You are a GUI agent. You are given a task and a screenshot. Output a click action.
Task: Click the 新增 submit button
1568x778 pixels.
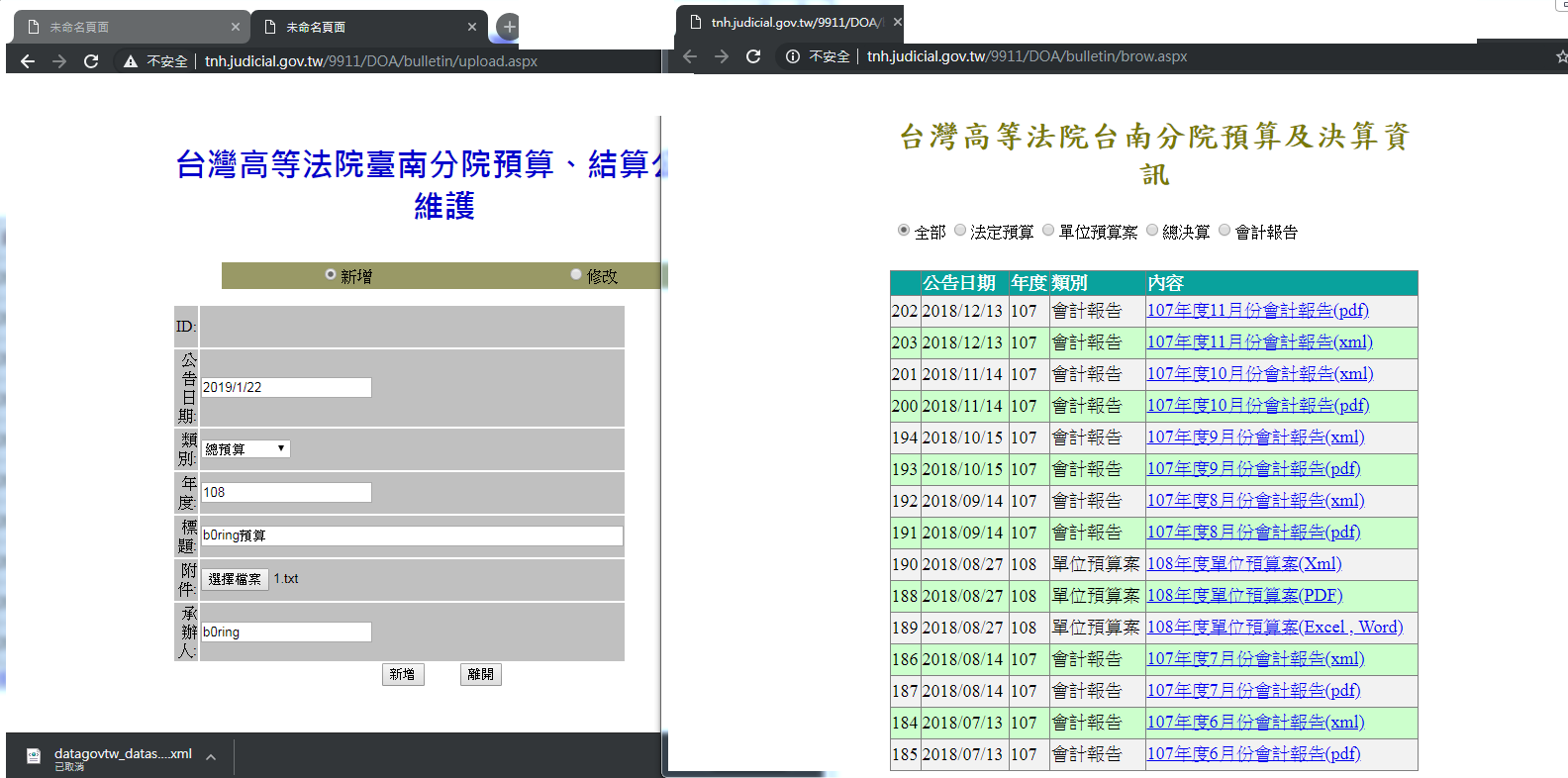pyautogui.click(x=403, y=674)
